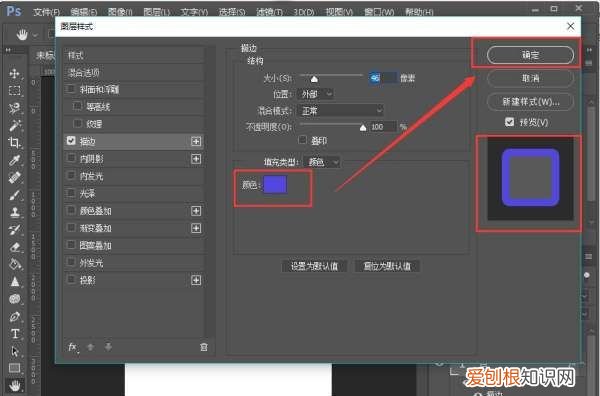Open the stroke 颜色 swatch
Image resolution: width=600 pixels, height=396 pixels.
(275, 185)
